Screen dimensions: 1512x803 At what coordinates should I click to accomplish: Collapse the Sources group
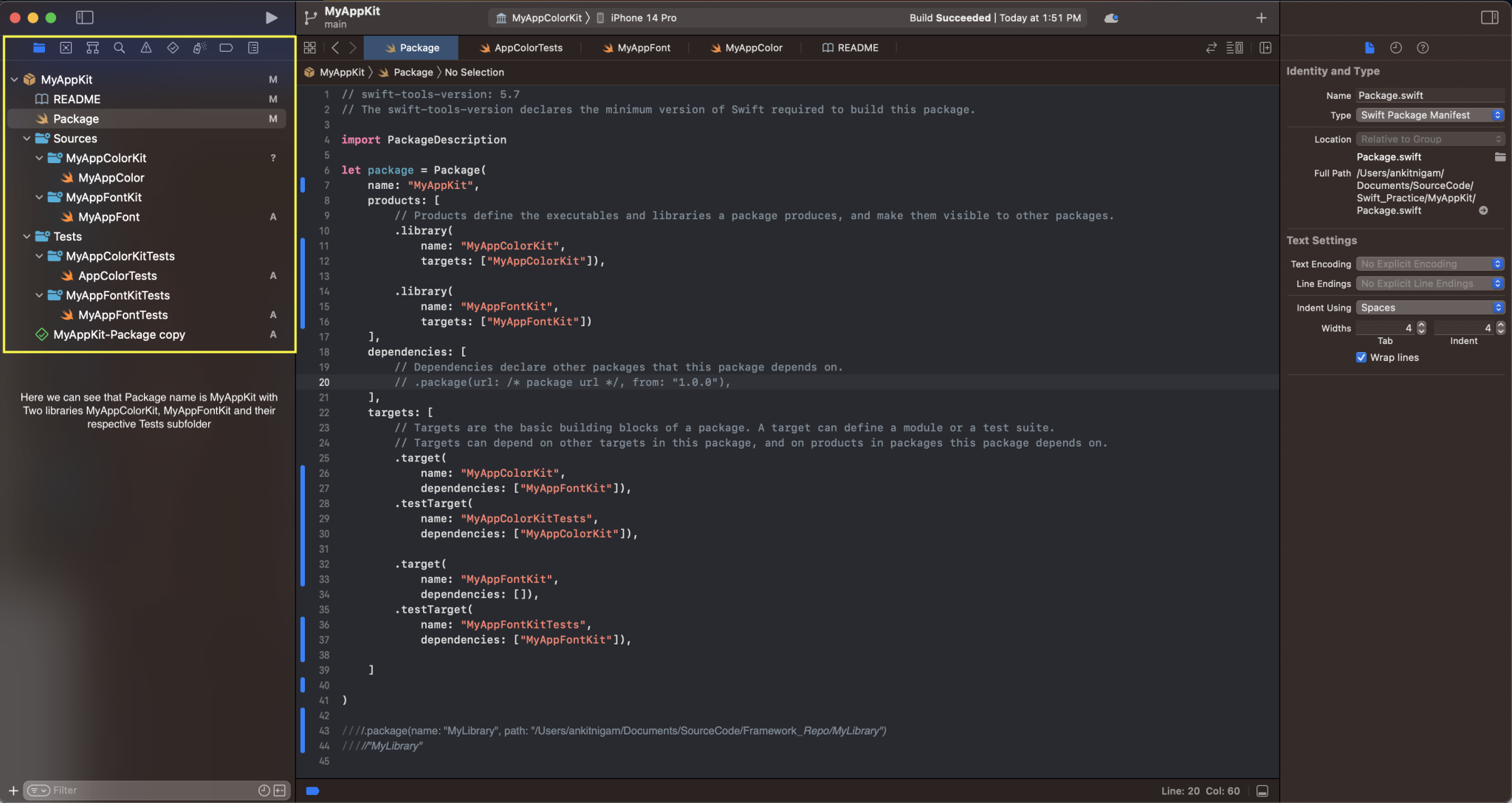[x=27, y=138]
